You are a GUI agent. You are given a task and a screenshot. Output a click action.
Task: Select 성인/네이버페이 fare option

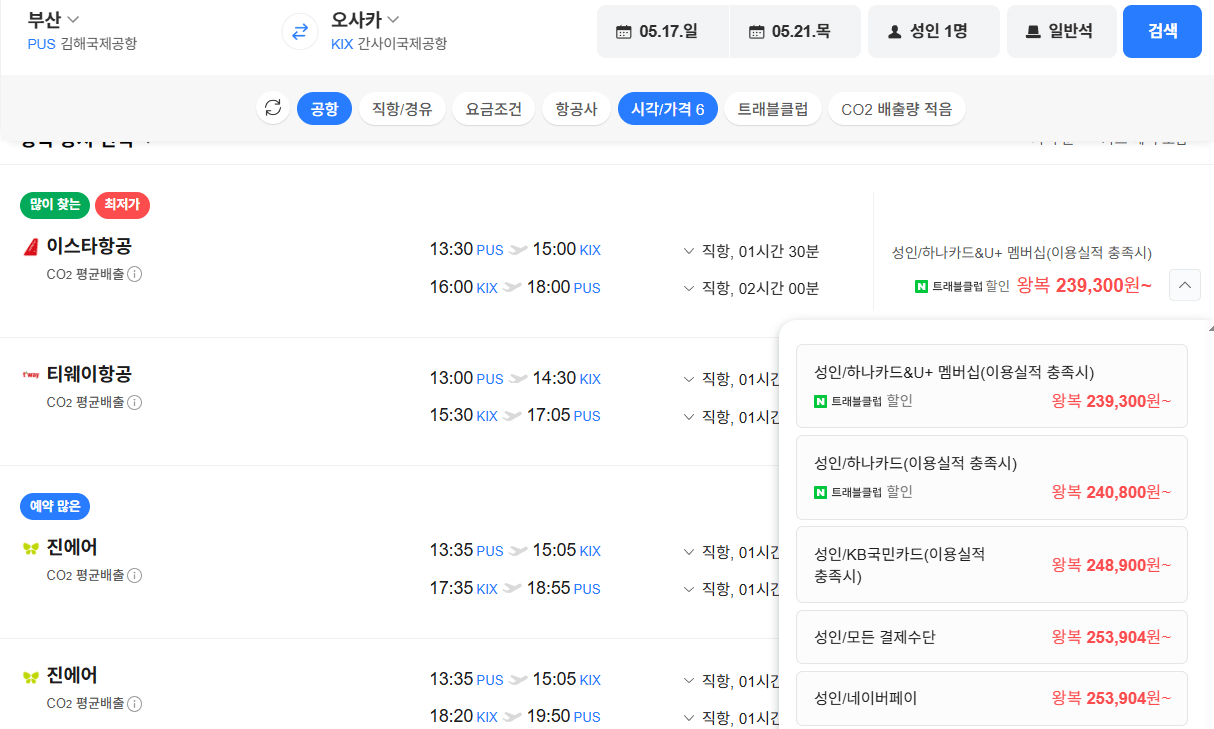coord(992,698)
